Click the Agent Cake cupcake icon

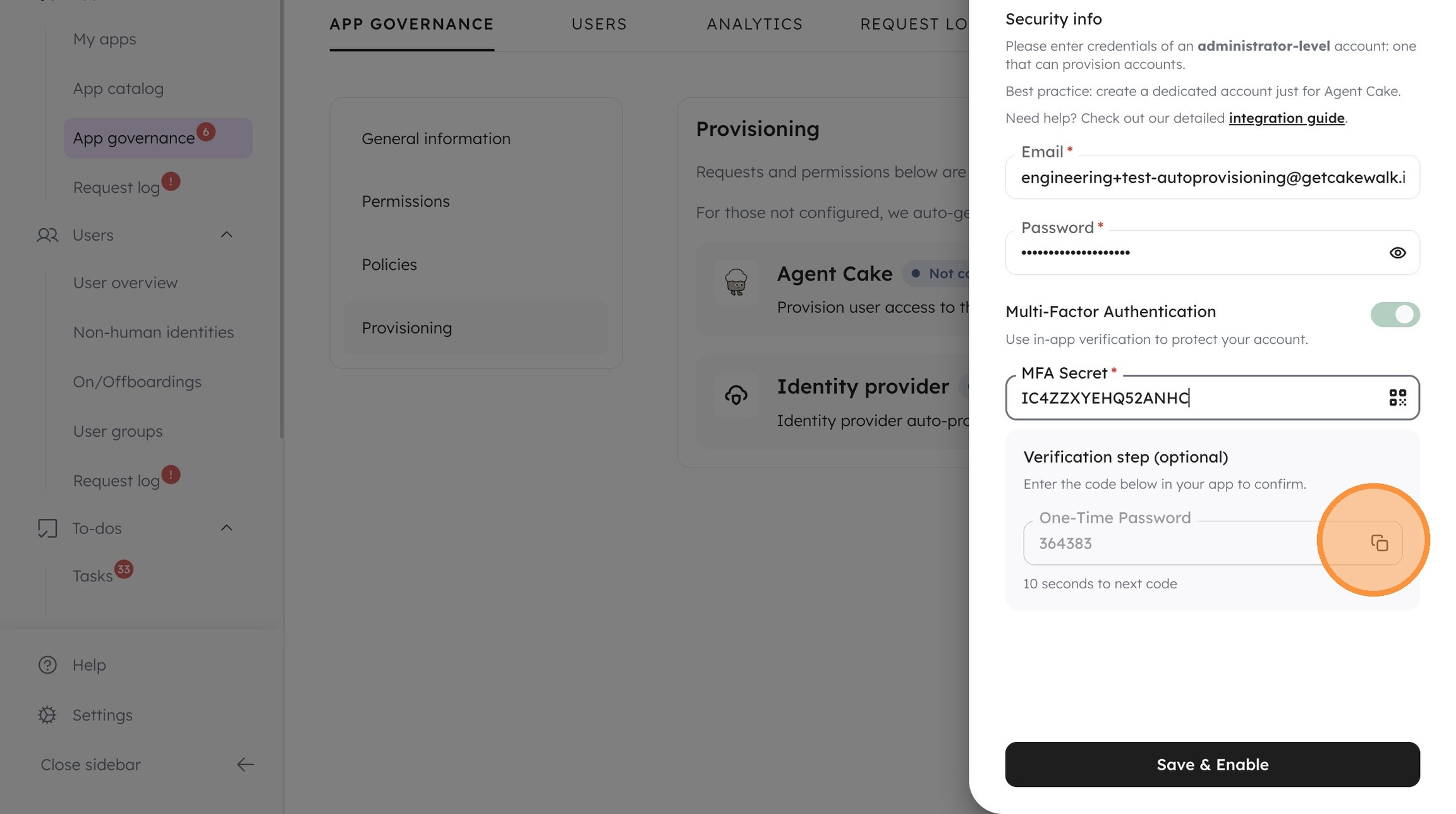coord(736,282)
